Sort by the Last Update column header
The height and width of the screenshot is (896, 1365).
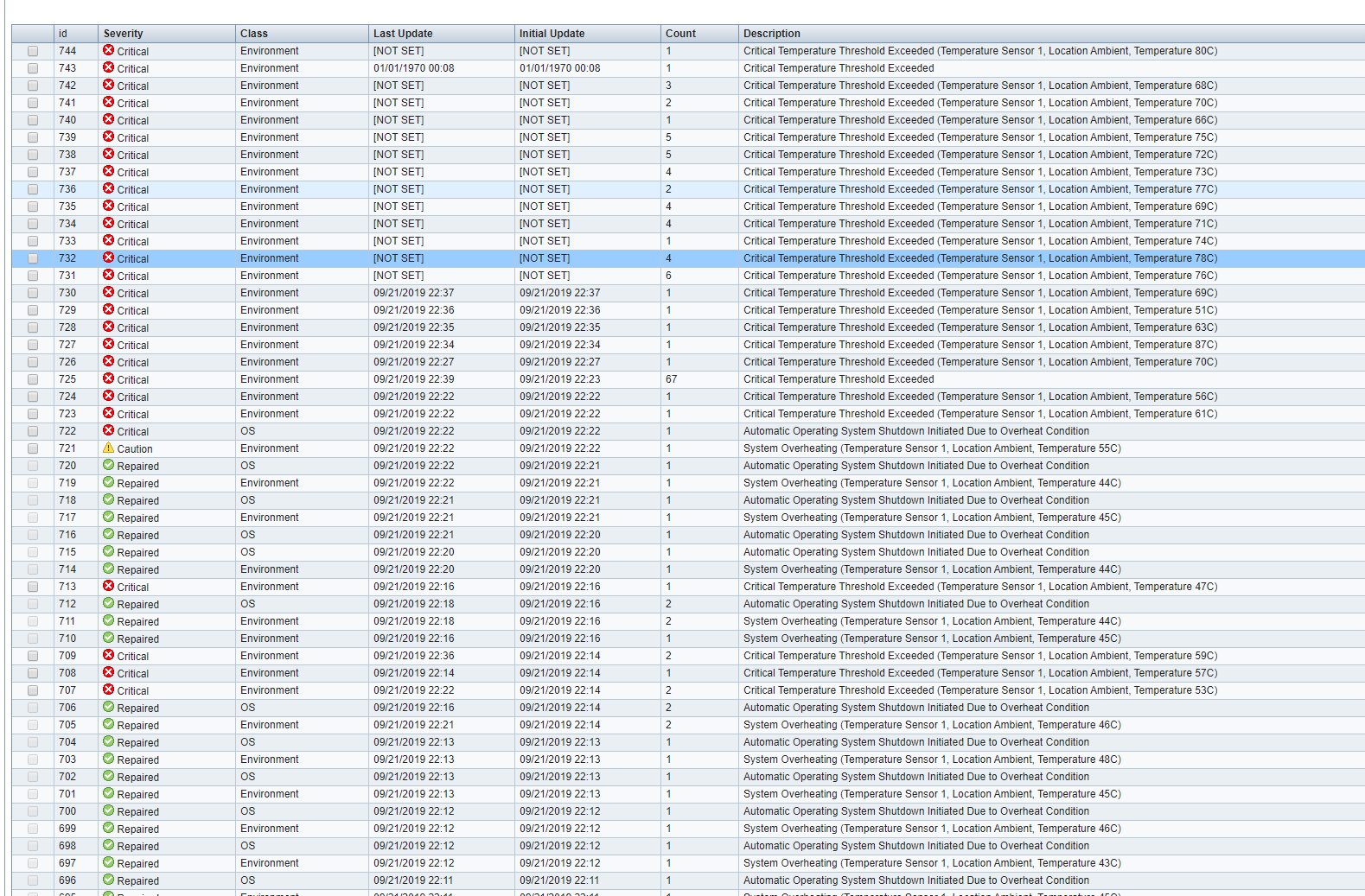(x=403, y=34)
